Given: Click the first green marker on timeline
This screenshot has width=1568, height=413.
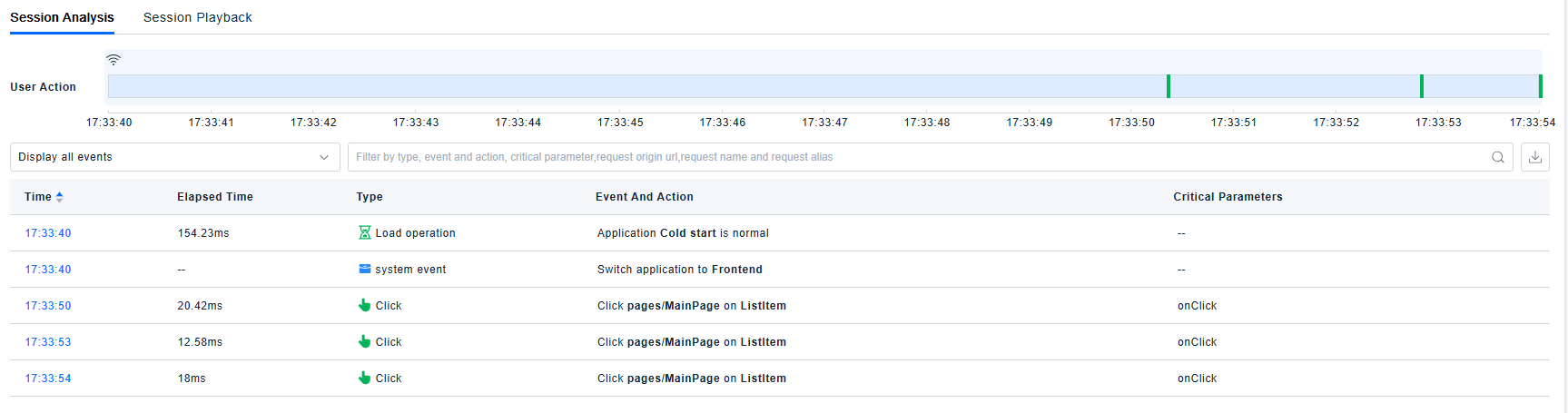Looking at the screenshot, I should click(x=1169, y=86).
